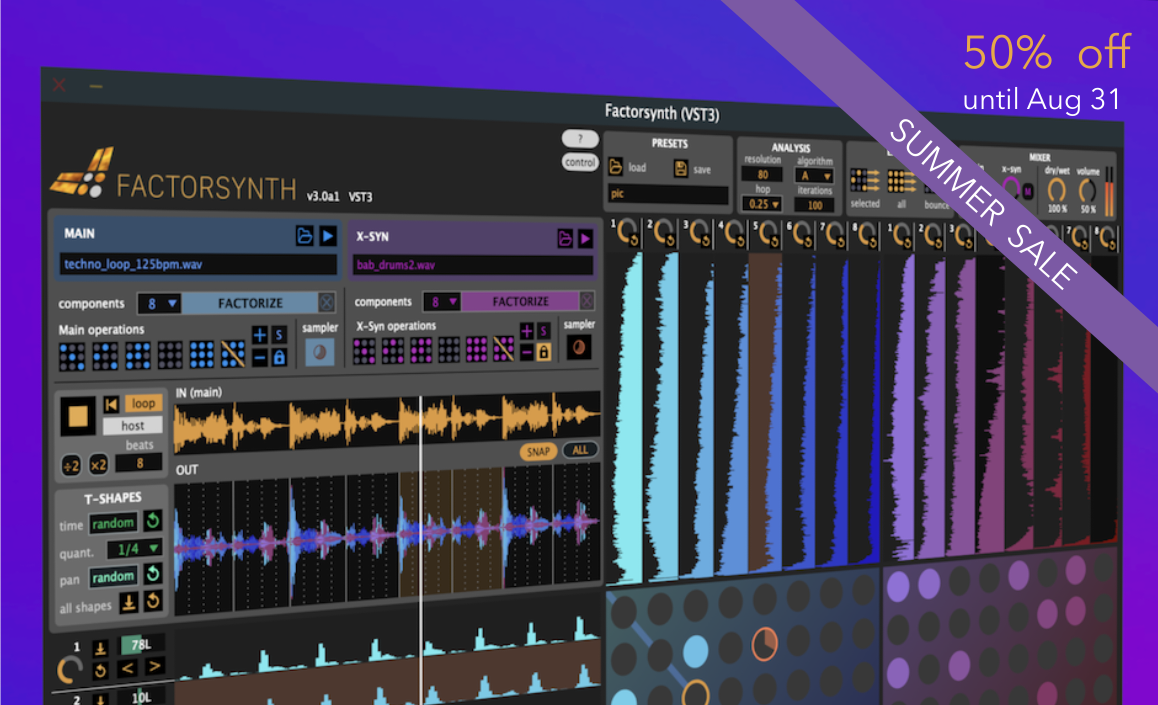Click the times-2 beats button
Viewport: 1158px width, 705px height.
98,465
